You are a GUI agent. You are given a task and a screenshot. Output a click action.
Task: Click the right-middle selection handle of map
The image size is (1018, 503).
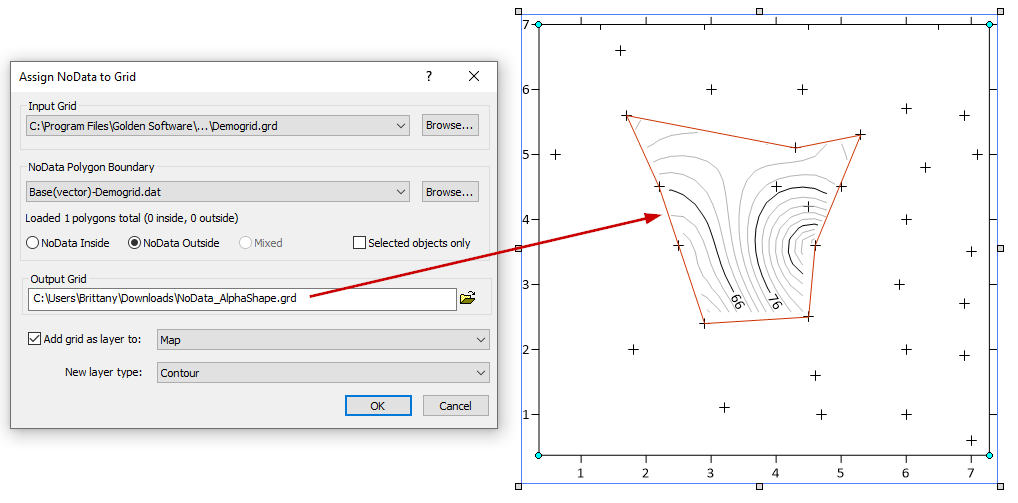click(1000, 249)
